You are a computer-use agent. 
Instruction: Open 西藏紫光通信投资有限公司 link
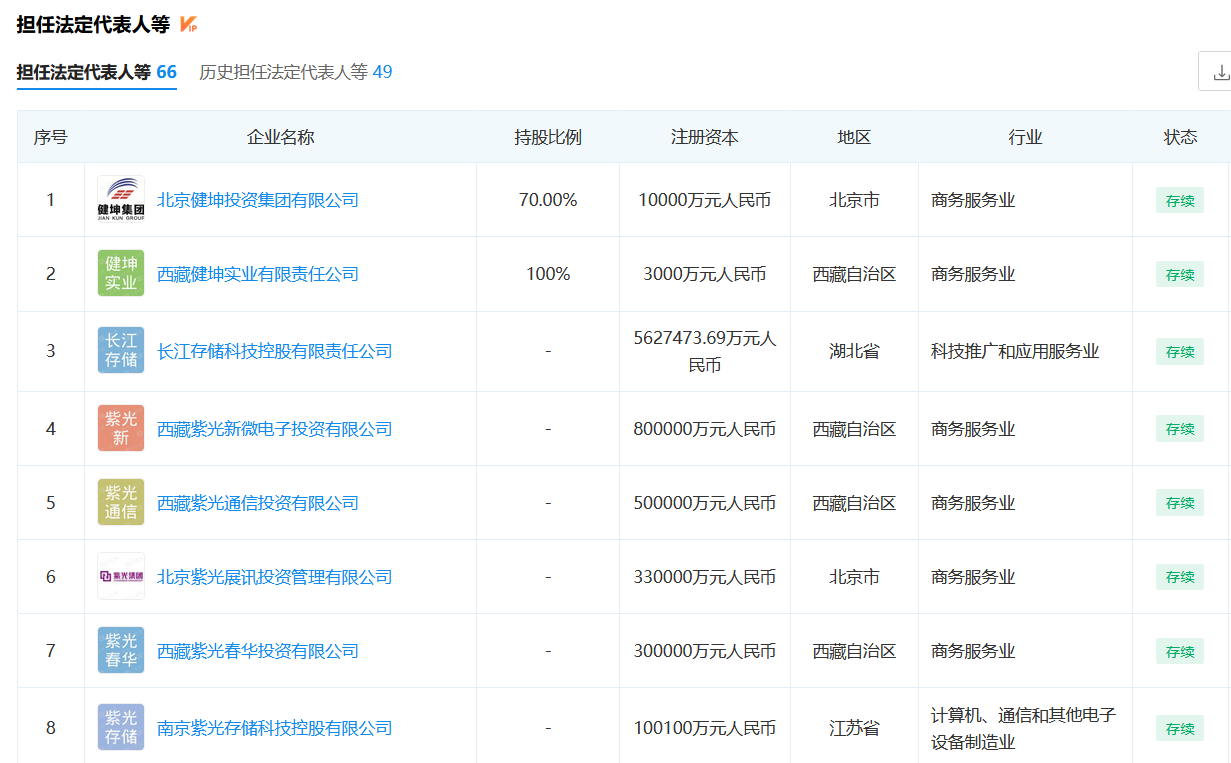[x=258, y=503]
